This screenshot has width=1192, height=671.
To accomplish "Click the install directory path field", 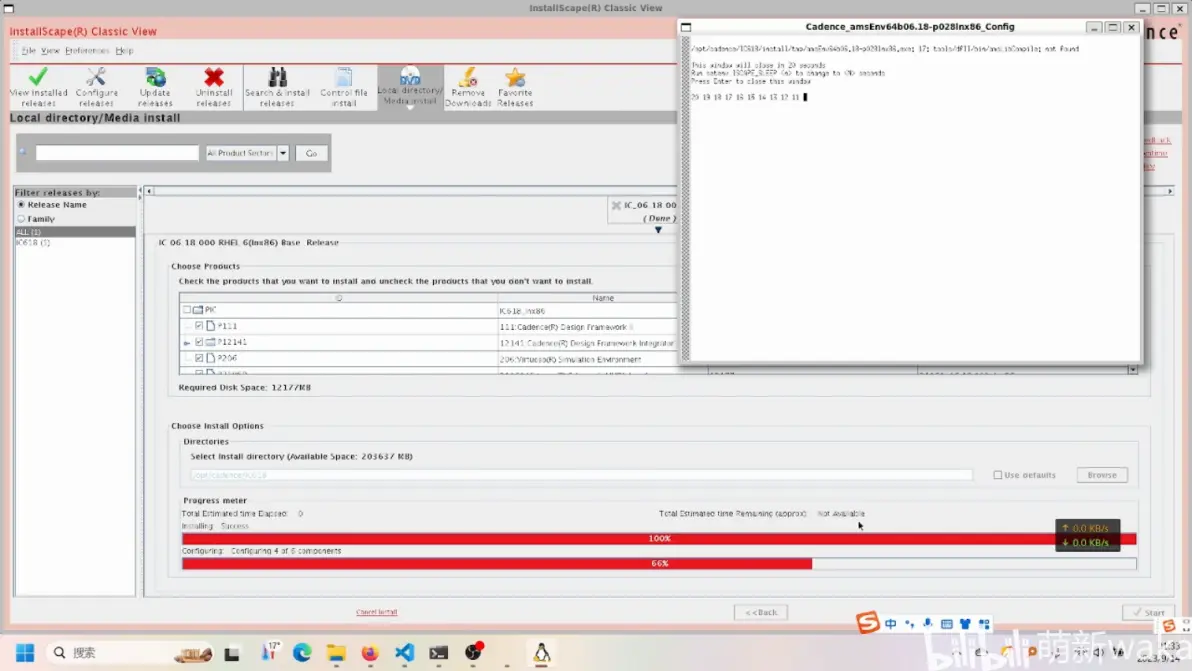I will [581, 475].
